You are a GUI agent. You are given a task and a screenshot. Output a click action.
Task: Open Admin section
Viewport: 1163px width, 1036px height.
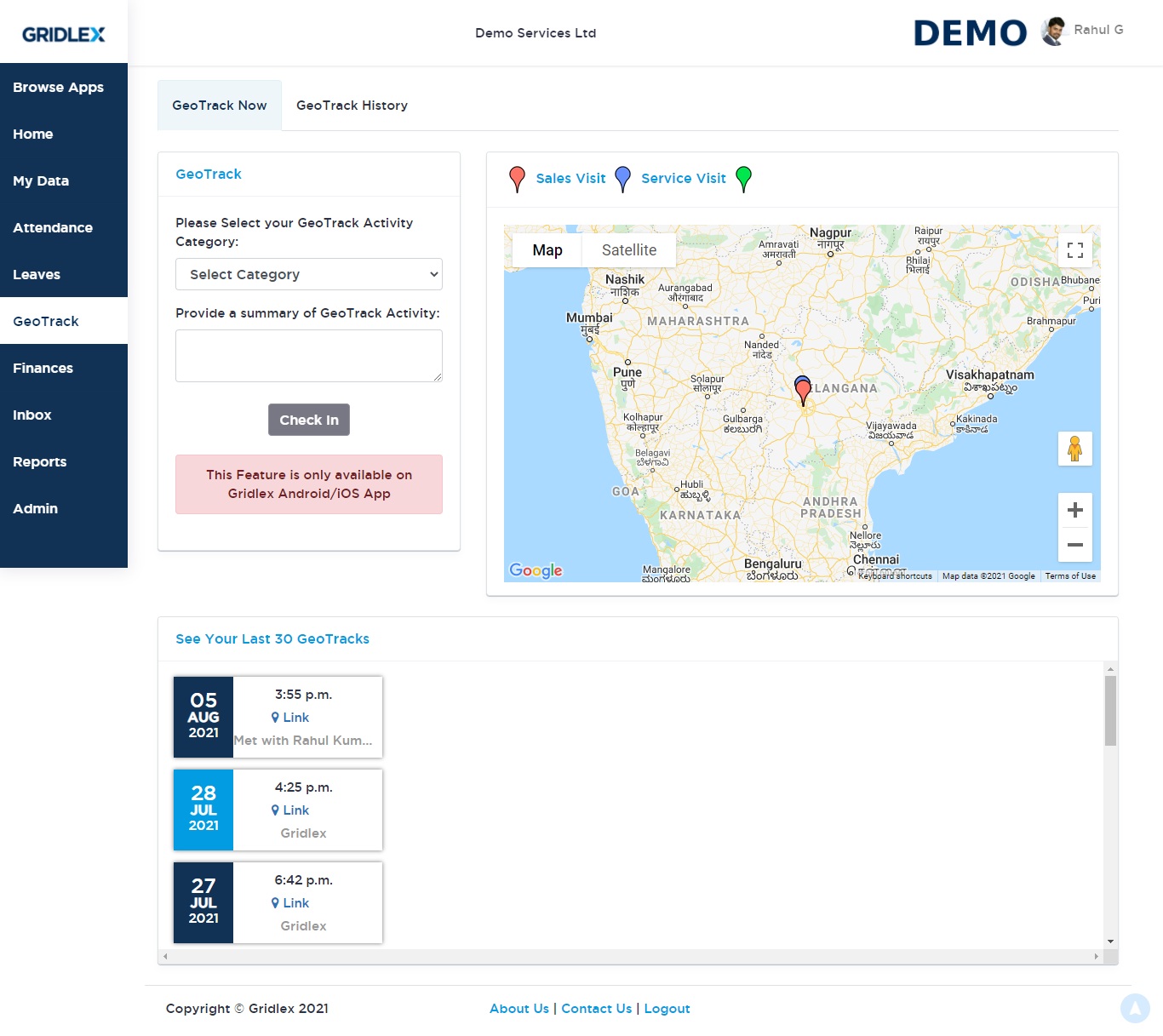click(x=64, y=508)
